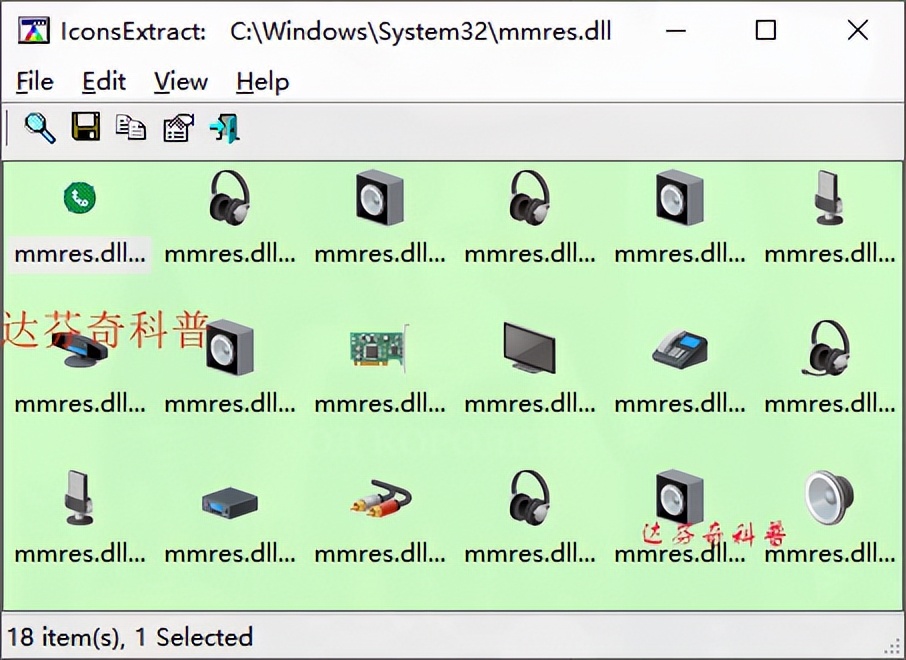This screenshot has height=660, width=906.
Task: Open properties using the toolbar icon
Action: [x=177, y=127]
